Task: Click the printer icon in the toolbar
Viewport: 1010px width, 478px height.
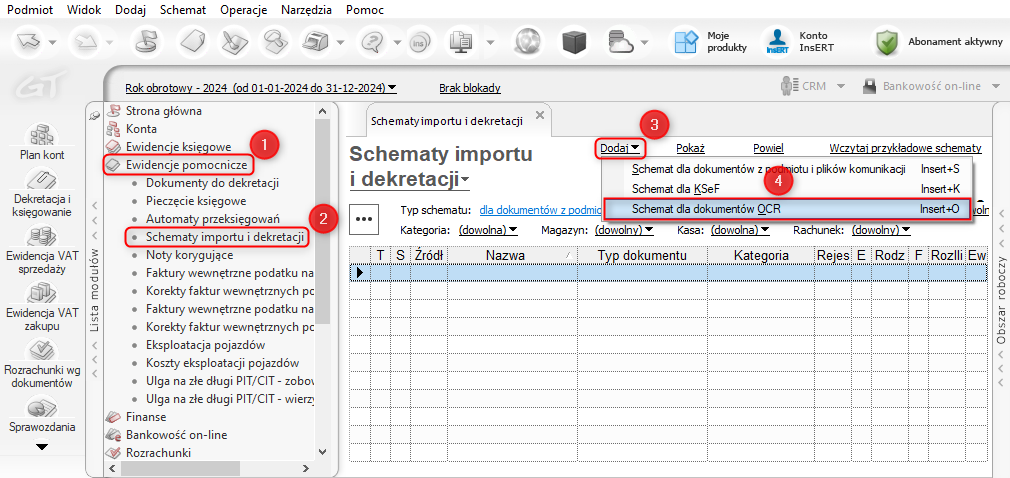Action: pyautogui.click(x=318, y=43)
